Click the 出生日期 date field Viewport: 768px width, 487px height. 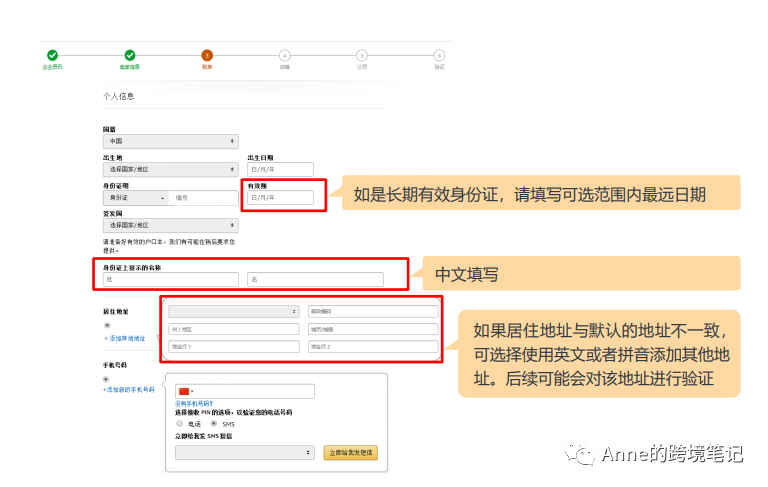click(x=280, y=170)
